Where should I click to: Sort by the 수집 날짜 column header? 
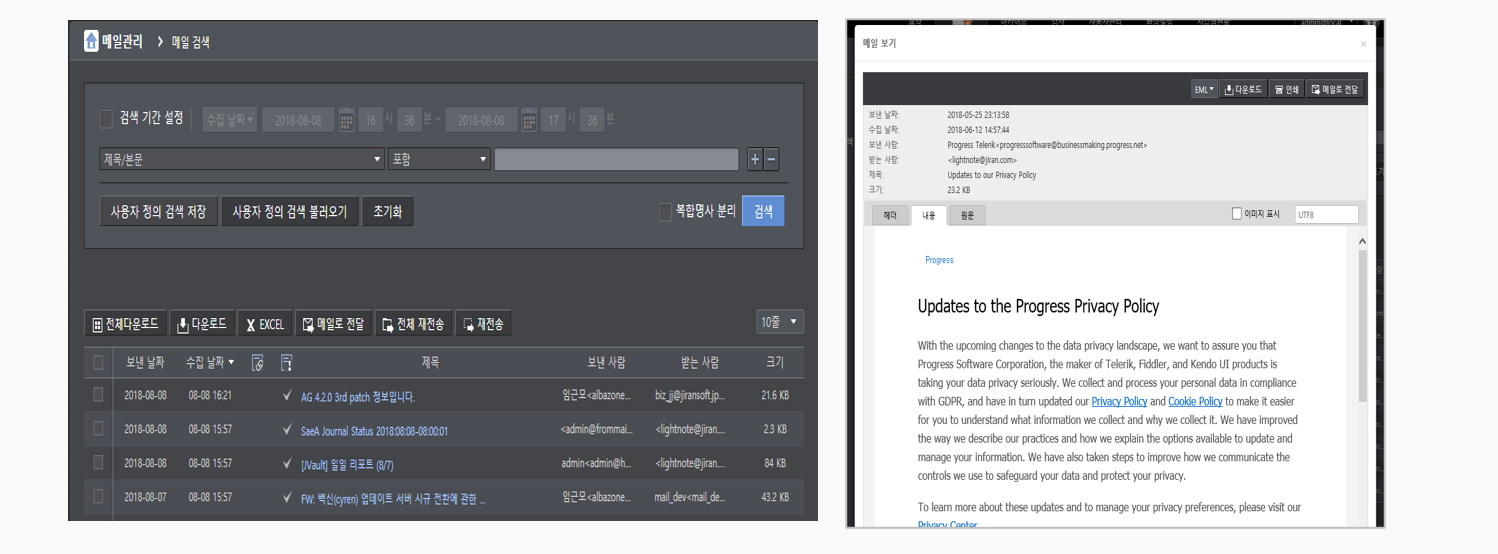(210, 362)
